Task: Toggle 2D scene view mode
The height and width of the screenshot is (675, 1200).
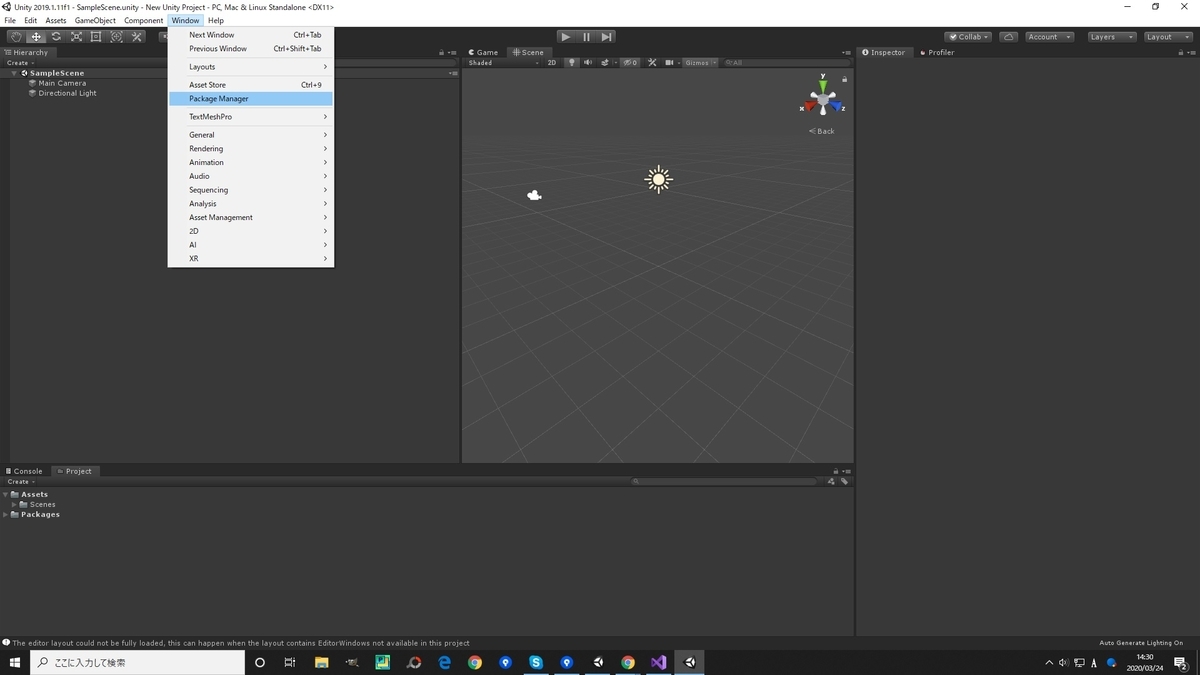Action: pyautogui.click(x=551, y=63)
